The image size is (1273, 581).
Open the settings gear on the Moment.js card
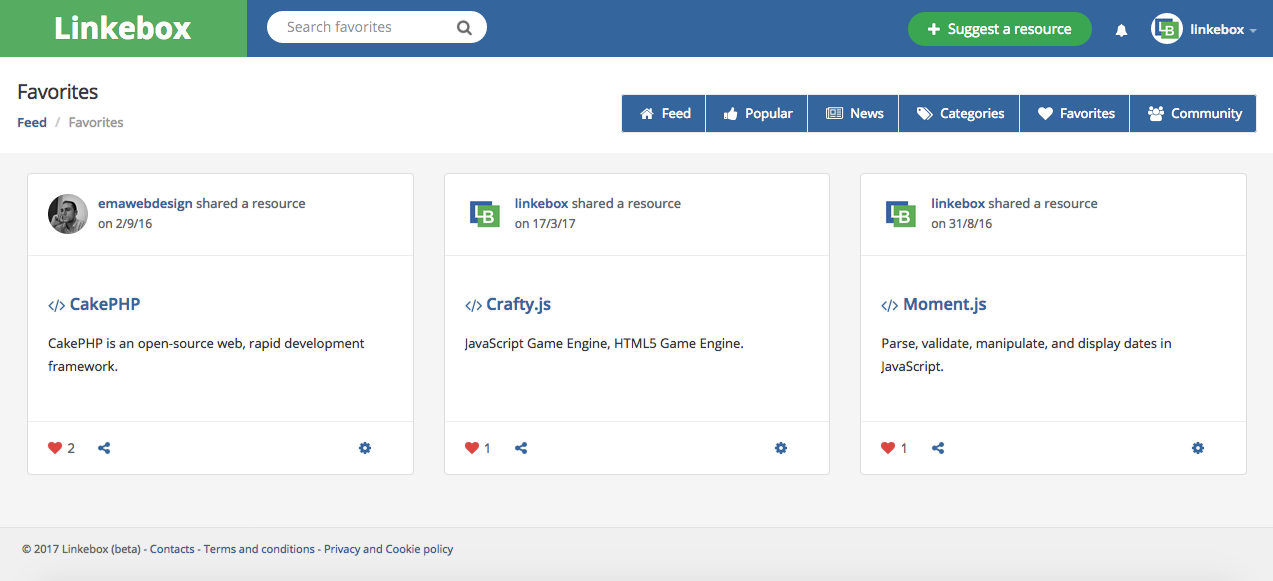(1197, 448)
